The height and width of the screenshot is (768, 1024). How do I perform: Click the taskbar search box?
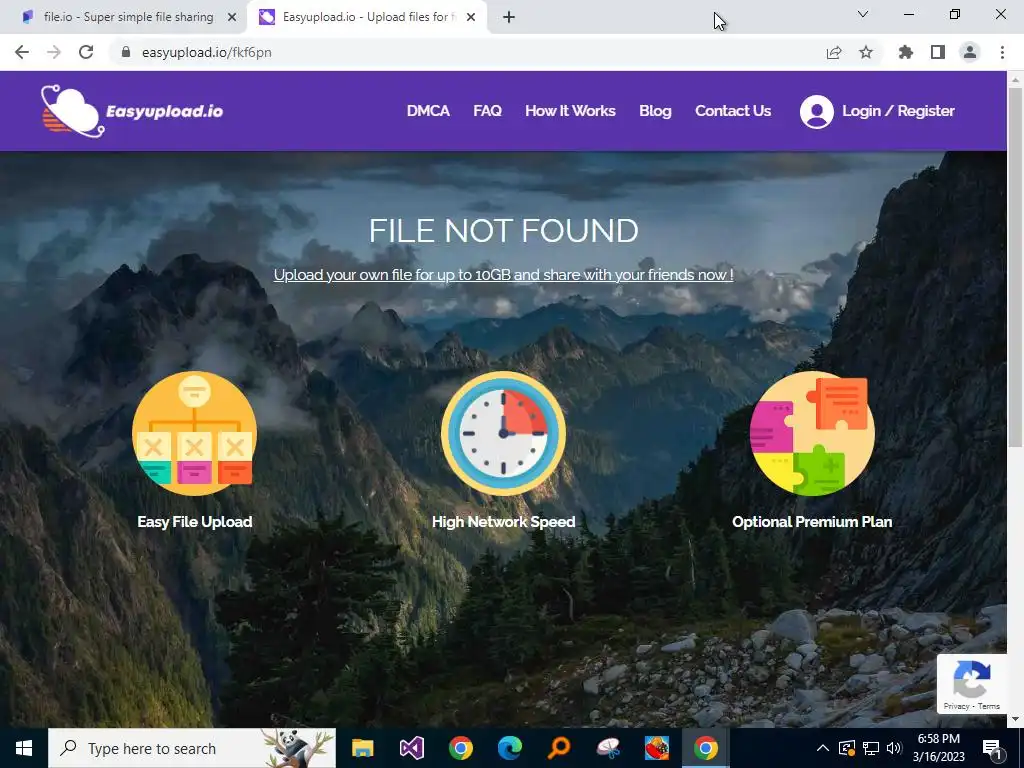point(192,748)
